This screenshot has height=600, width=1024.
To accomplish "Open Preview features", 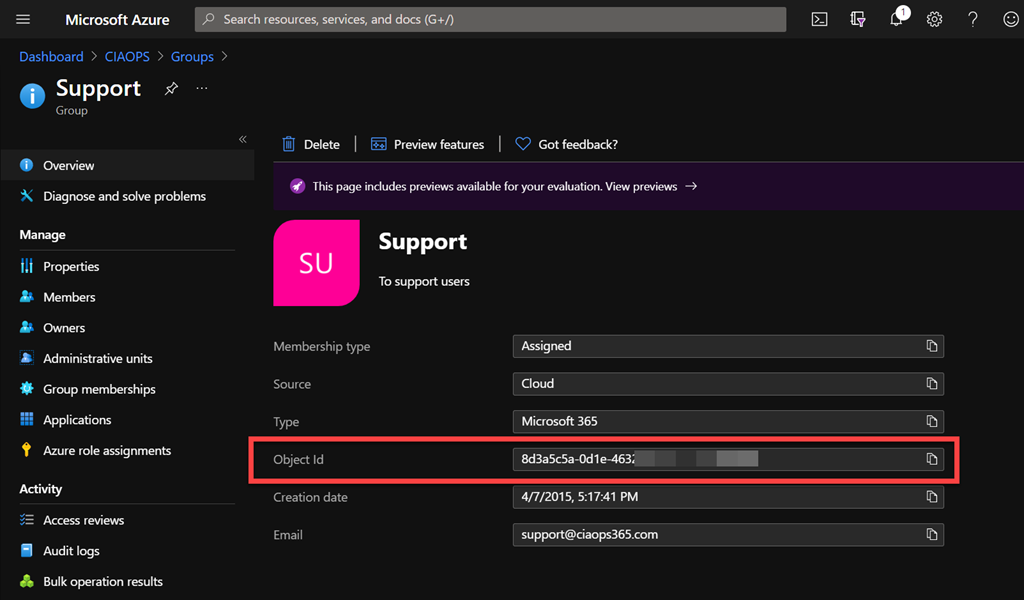I will (427, 144).
